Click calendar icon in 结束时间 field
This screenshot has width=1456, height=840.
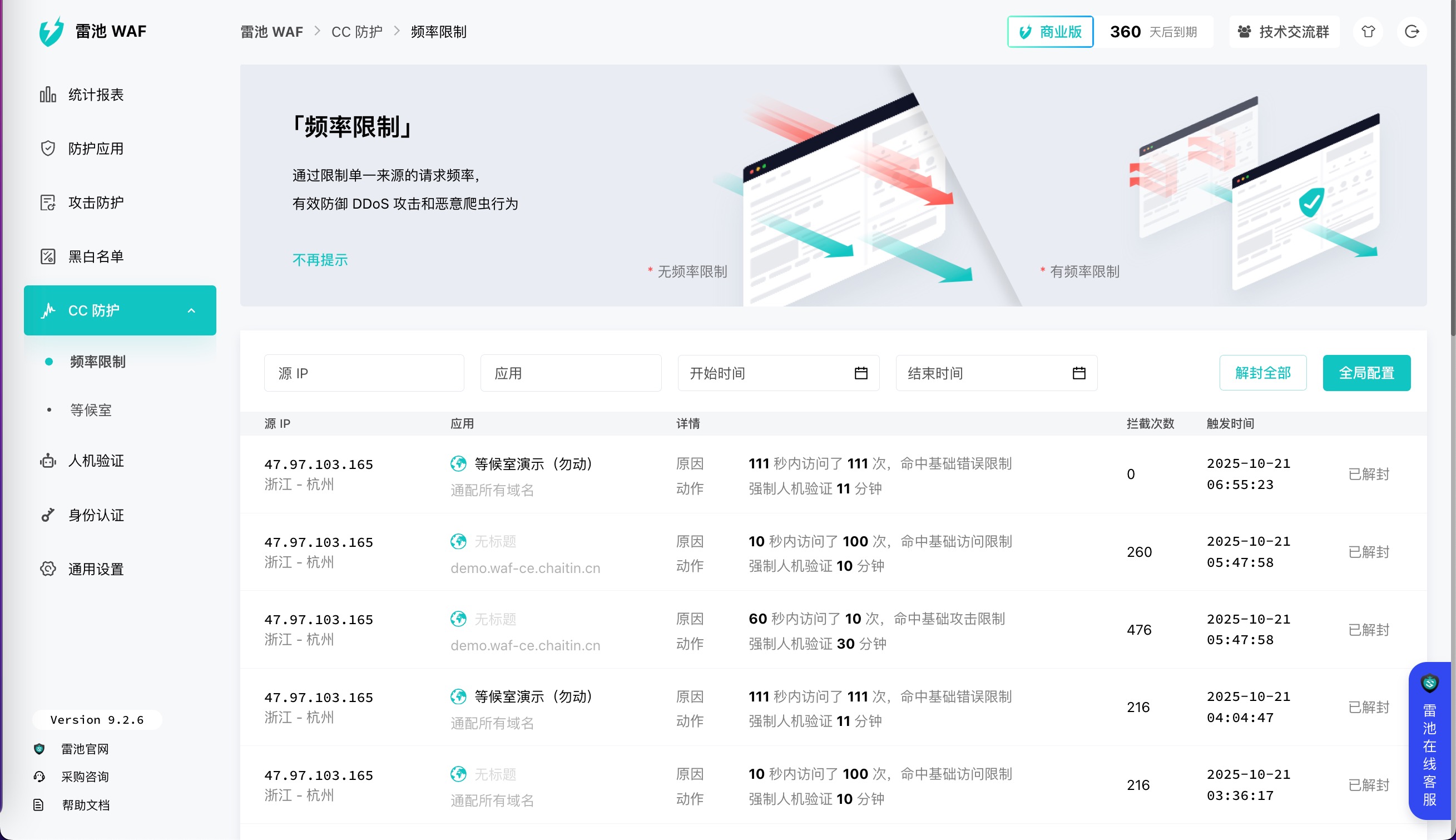1078,373
